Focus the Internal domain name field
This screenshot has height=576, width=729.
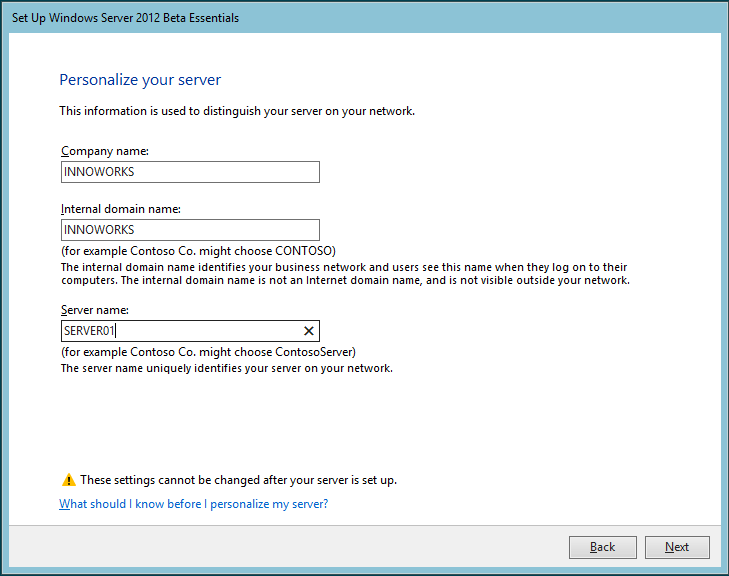point(190,230)
